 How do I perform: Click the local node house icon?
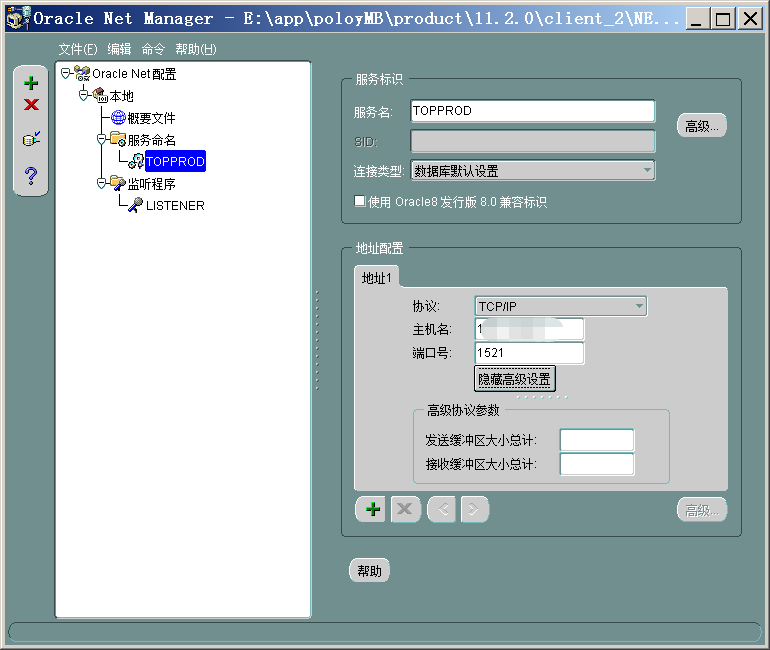point(100,95)
